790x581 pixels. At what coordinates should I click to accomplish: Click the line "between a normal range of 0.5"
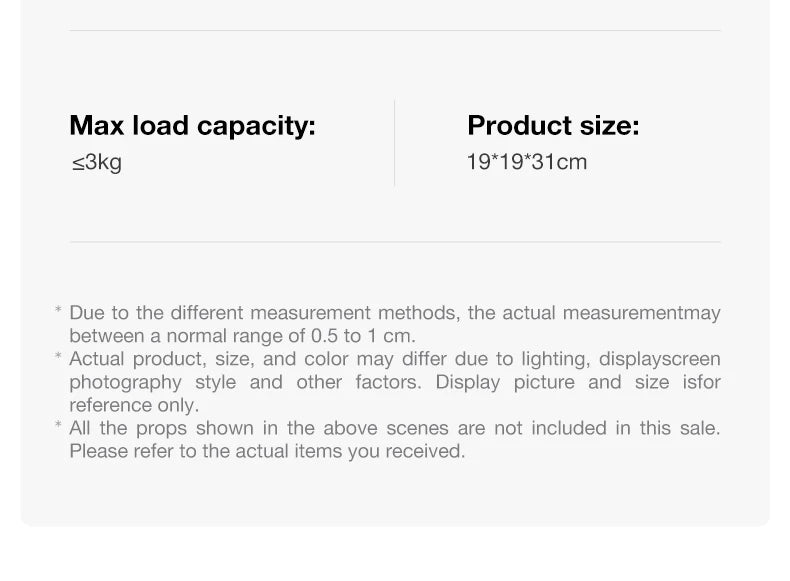[x=242, y=336]
